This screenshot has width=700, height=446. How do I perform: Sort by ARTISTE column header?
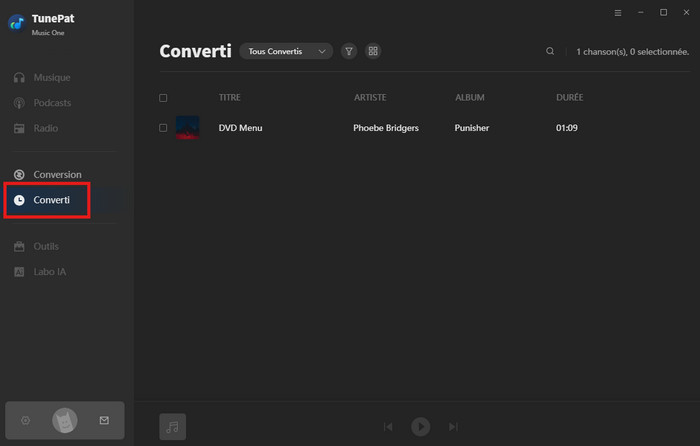pyautogui.click(x=370, y=97)
